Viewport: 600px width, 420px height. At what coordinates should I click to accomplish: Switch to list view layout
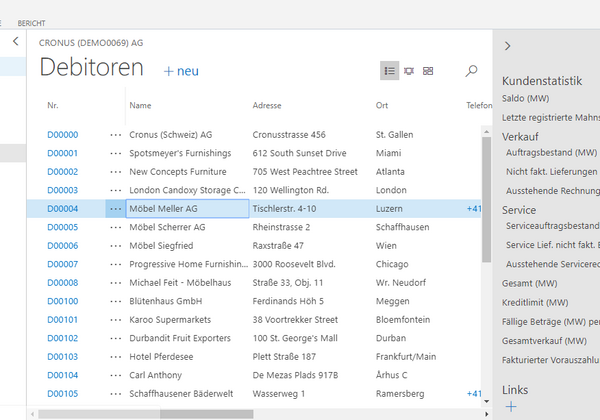point(390,71)
